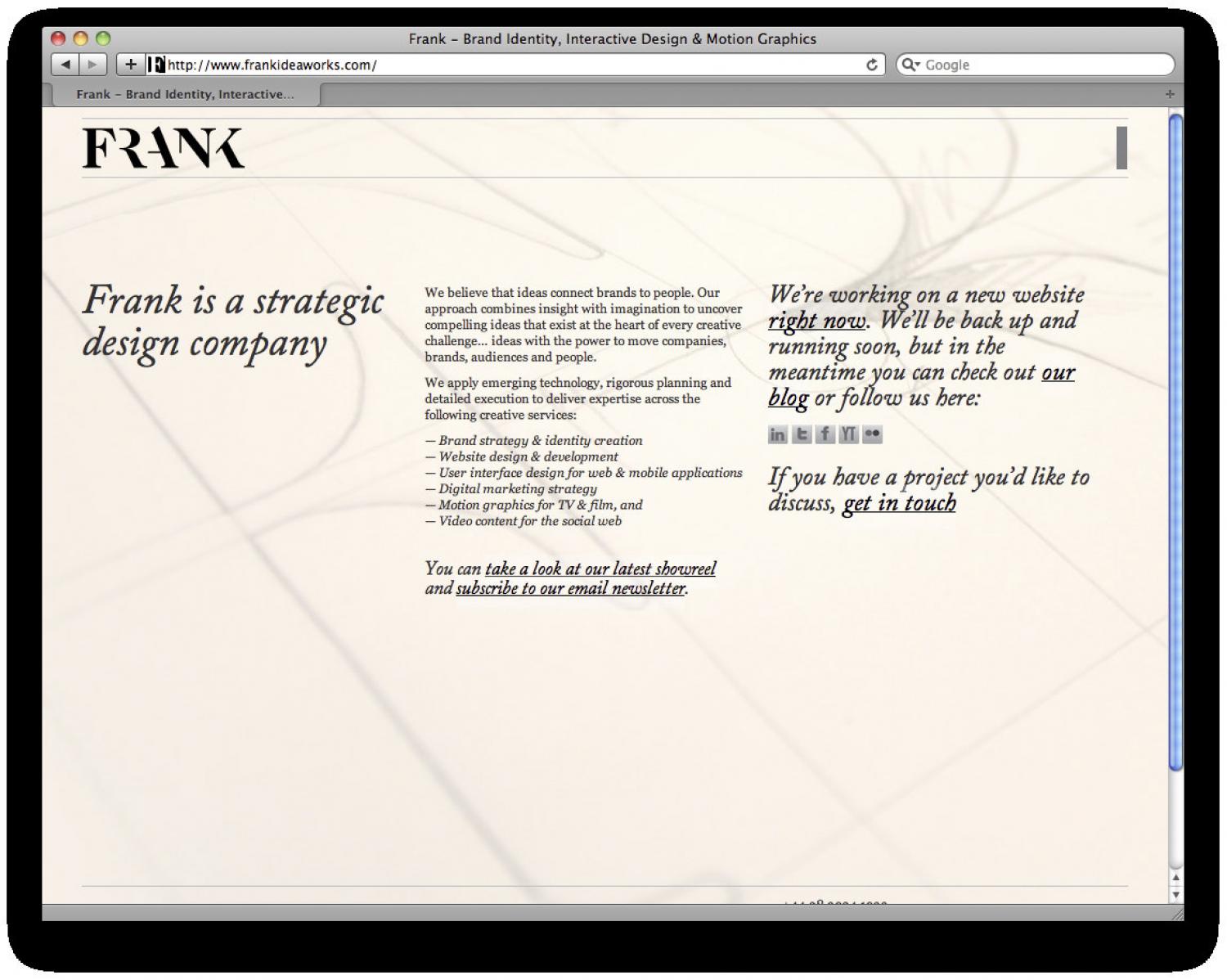Image resolution: width=1227 pixels, height=980 pixels.
Task: Click the Google search input field
Action: pyautogui.click(x=1043, y=65)
